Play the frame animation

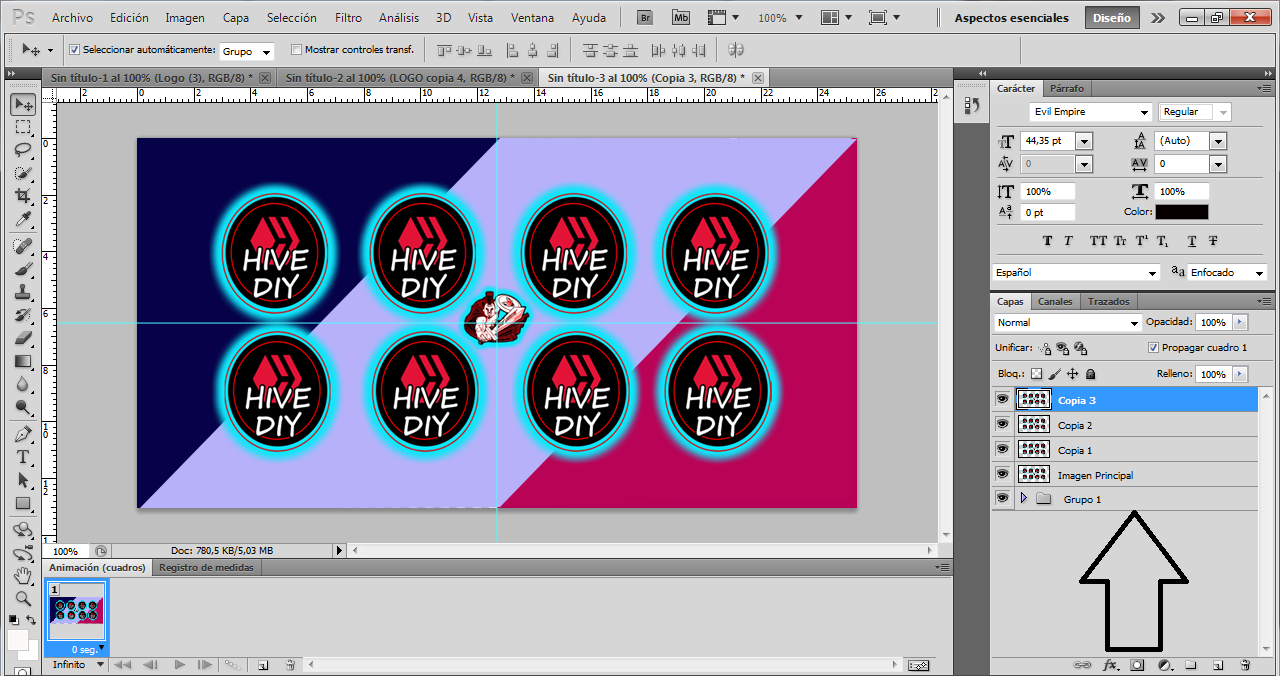[x=180, y=664]
